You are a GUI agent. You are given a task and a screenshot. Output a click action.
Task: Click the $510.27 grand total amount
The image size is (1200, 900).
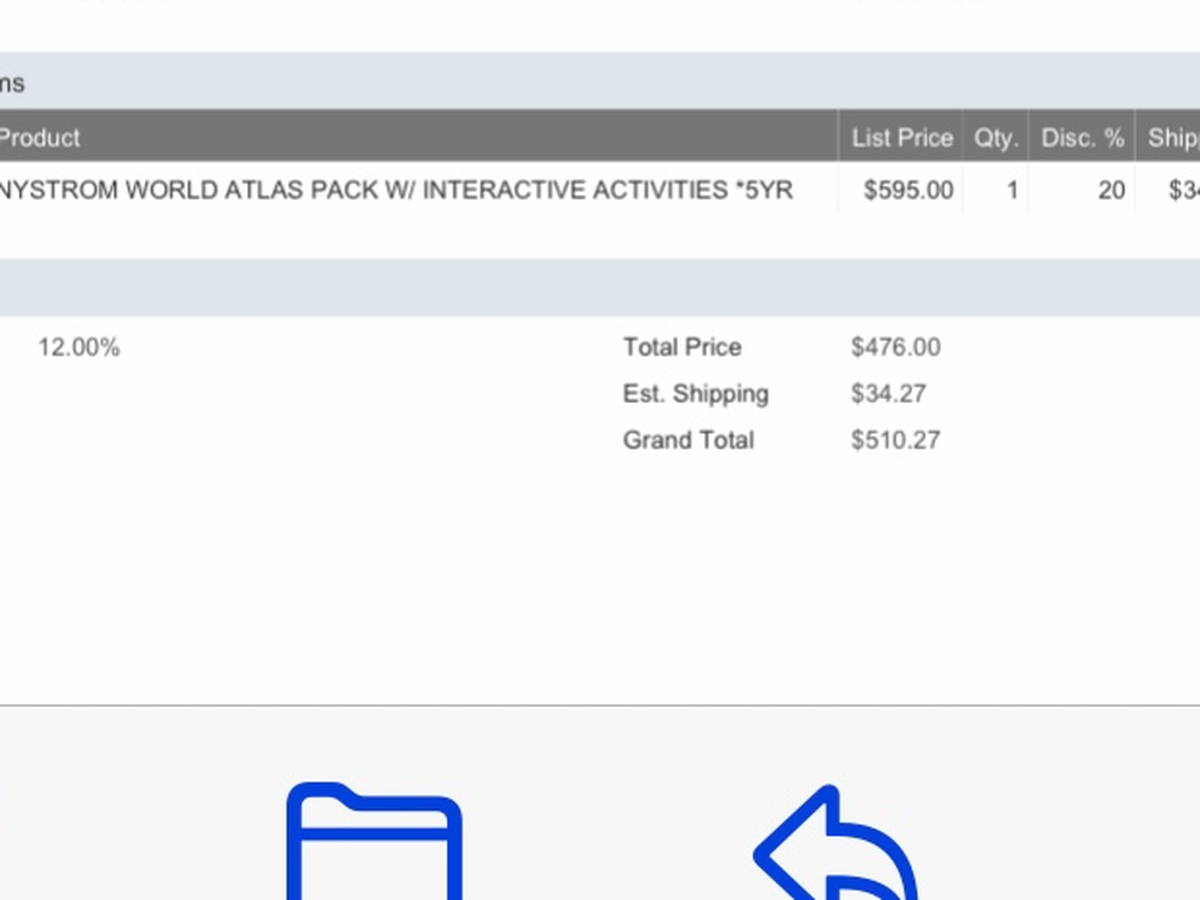895,440
